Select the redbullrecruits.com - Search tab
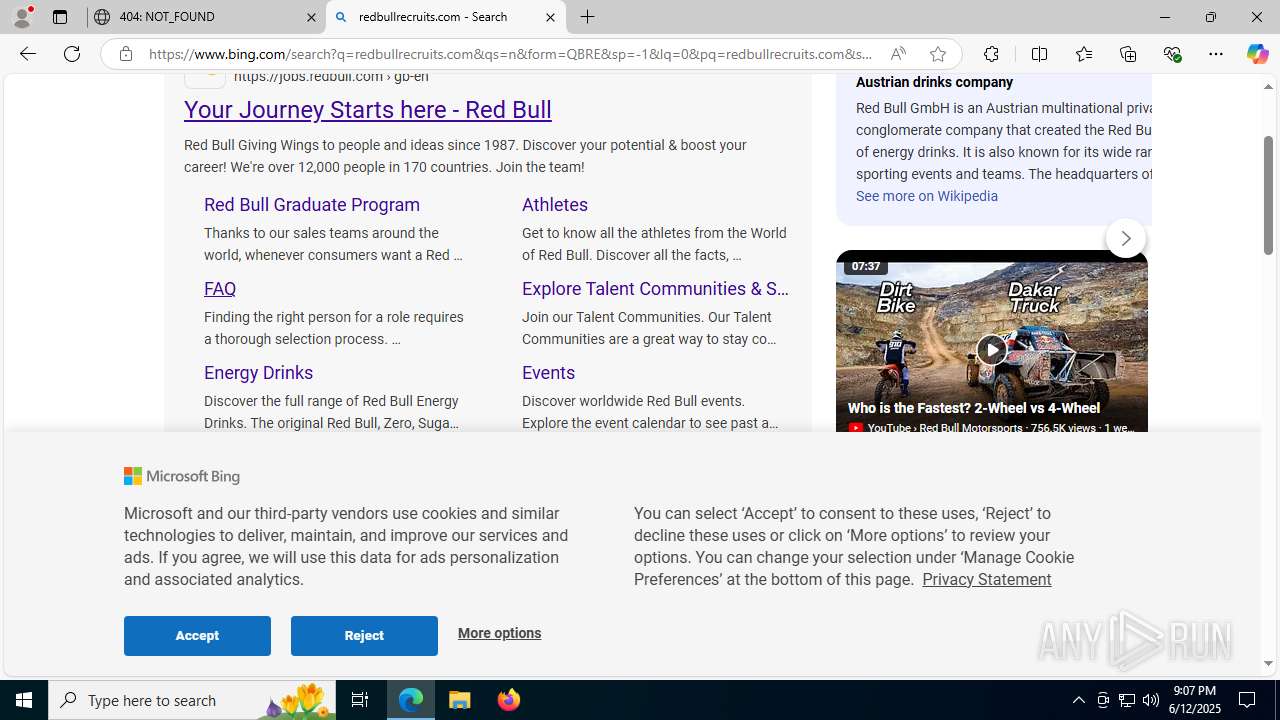The image size is (1280, 720). [x=445, y=17]
